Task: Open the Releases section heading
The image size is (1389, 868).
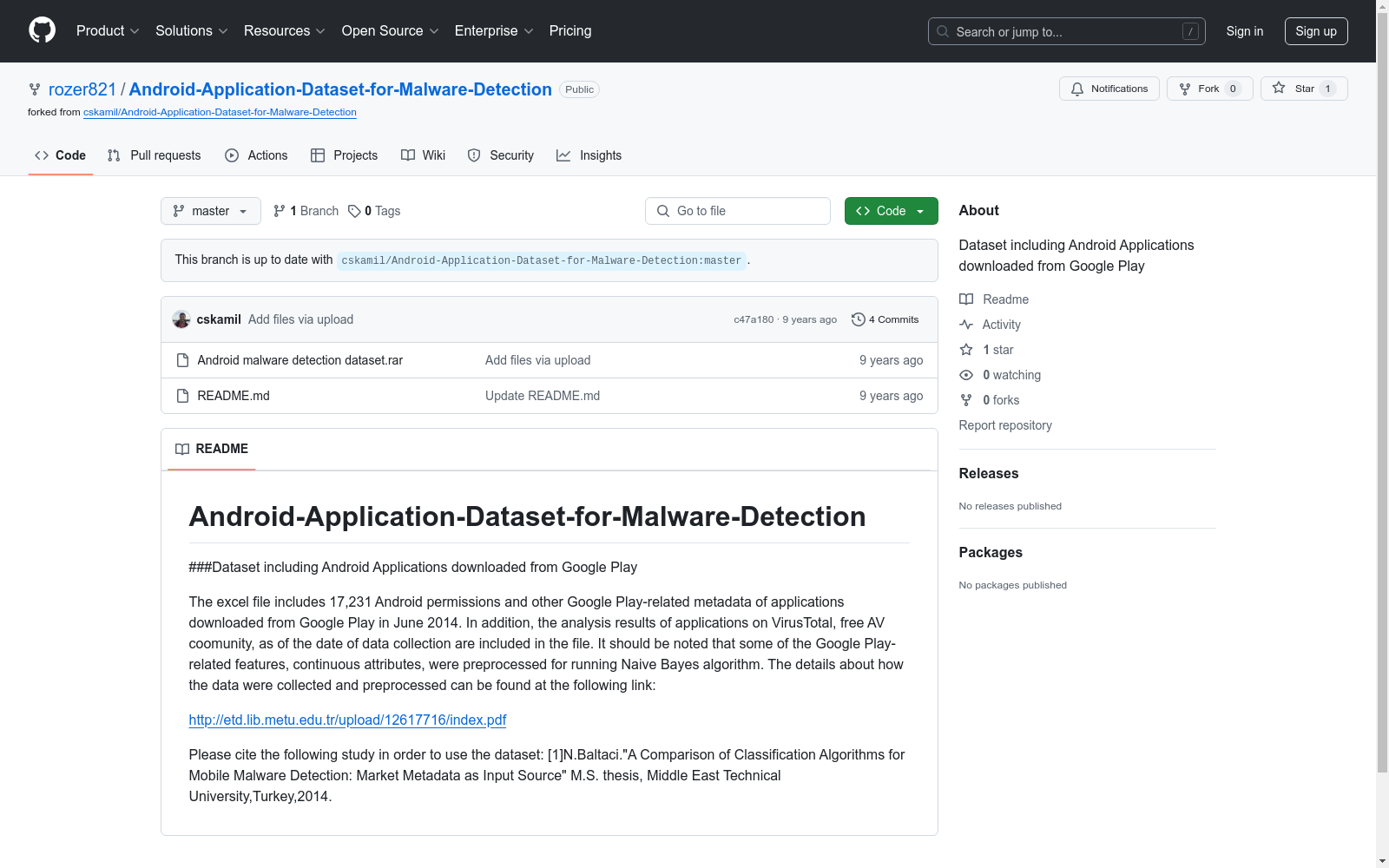Action: pos(989,473)
